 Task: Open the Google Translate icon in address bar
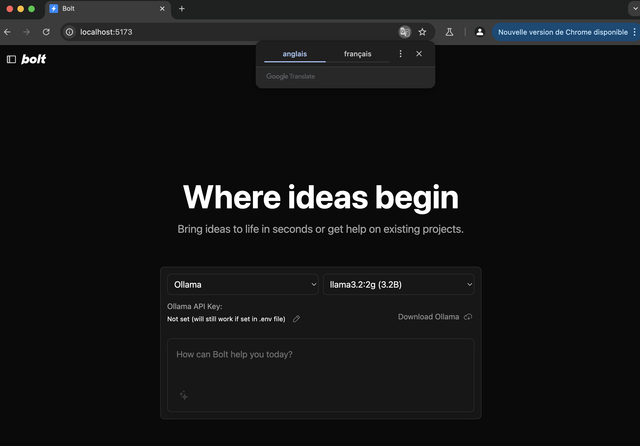coord(404,32)
